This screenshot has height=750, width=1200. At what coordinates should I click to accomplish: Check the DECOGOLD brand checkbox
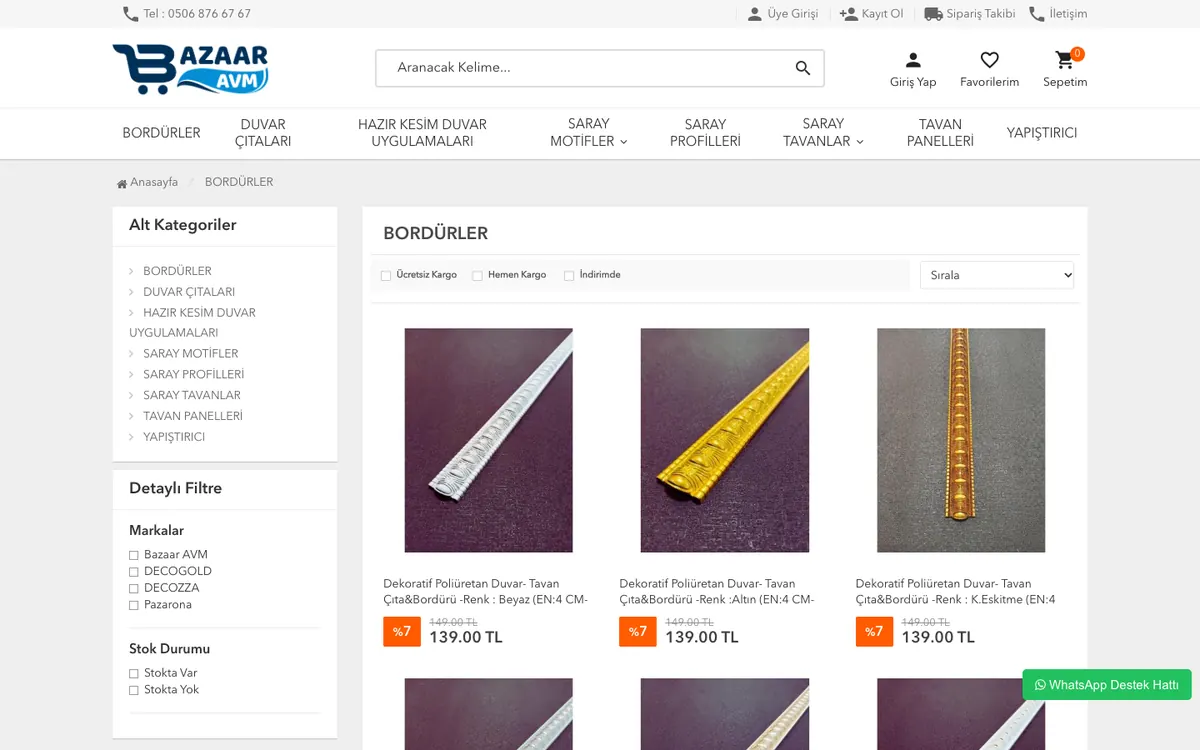click(134, 572)
